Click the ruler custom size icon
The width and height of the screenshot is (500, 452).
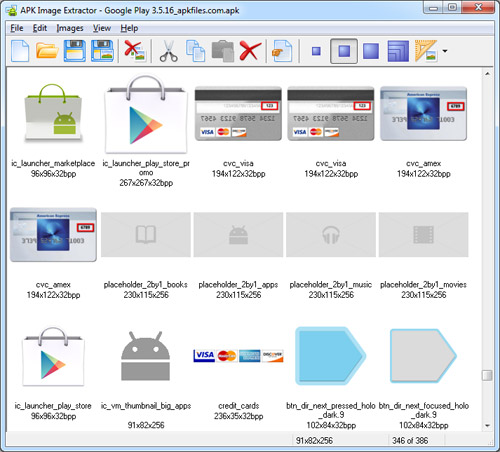[426, 51]
